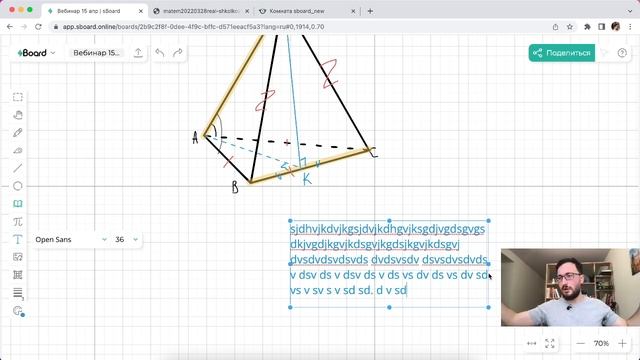Click the bottom-right text box handle
Image resolution: width=640 pixels, height=360 pixels.
point(489,307)
